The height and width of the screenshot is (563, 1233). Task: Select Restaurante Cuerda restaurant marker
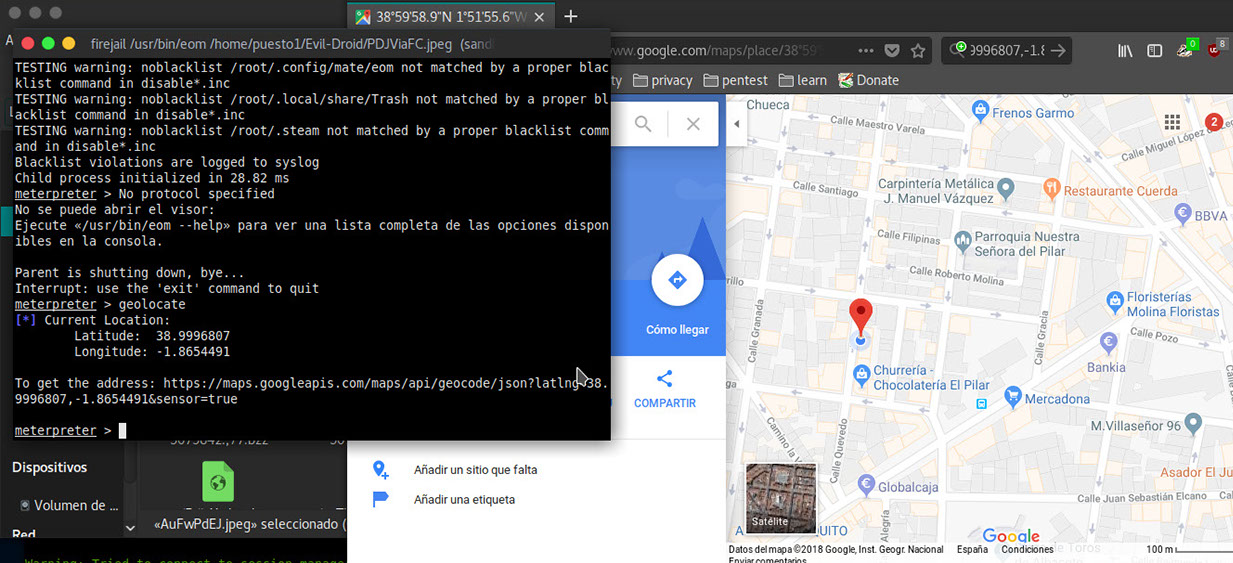point(1050,188)
